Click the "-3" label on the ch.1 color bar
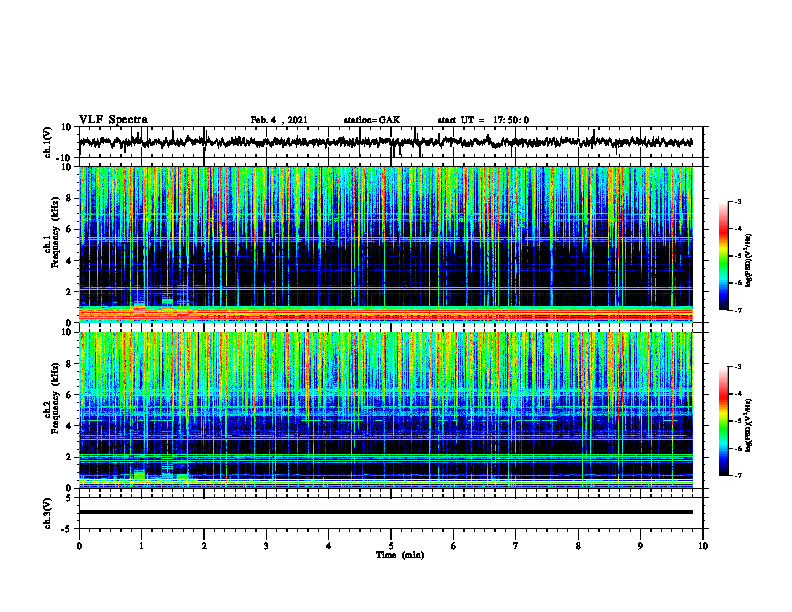This screenshot has width=792, height=612. (x=738, y=201)
